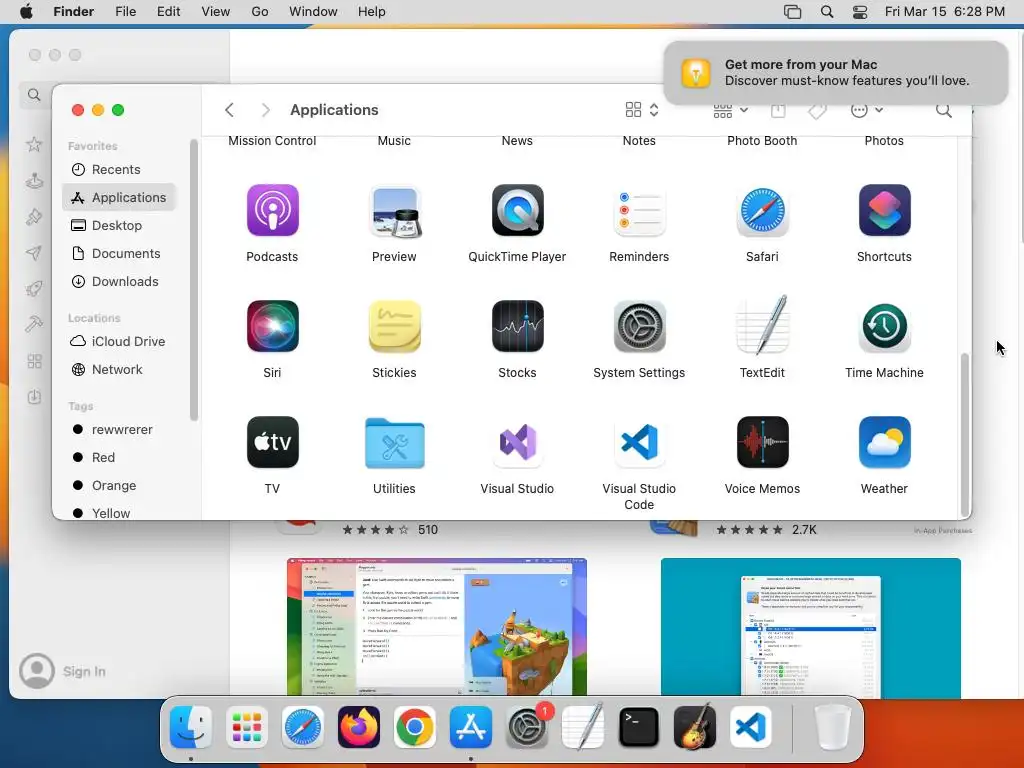Select the Utilities folder icon
Screen dimensions: 1024x768
394,443
